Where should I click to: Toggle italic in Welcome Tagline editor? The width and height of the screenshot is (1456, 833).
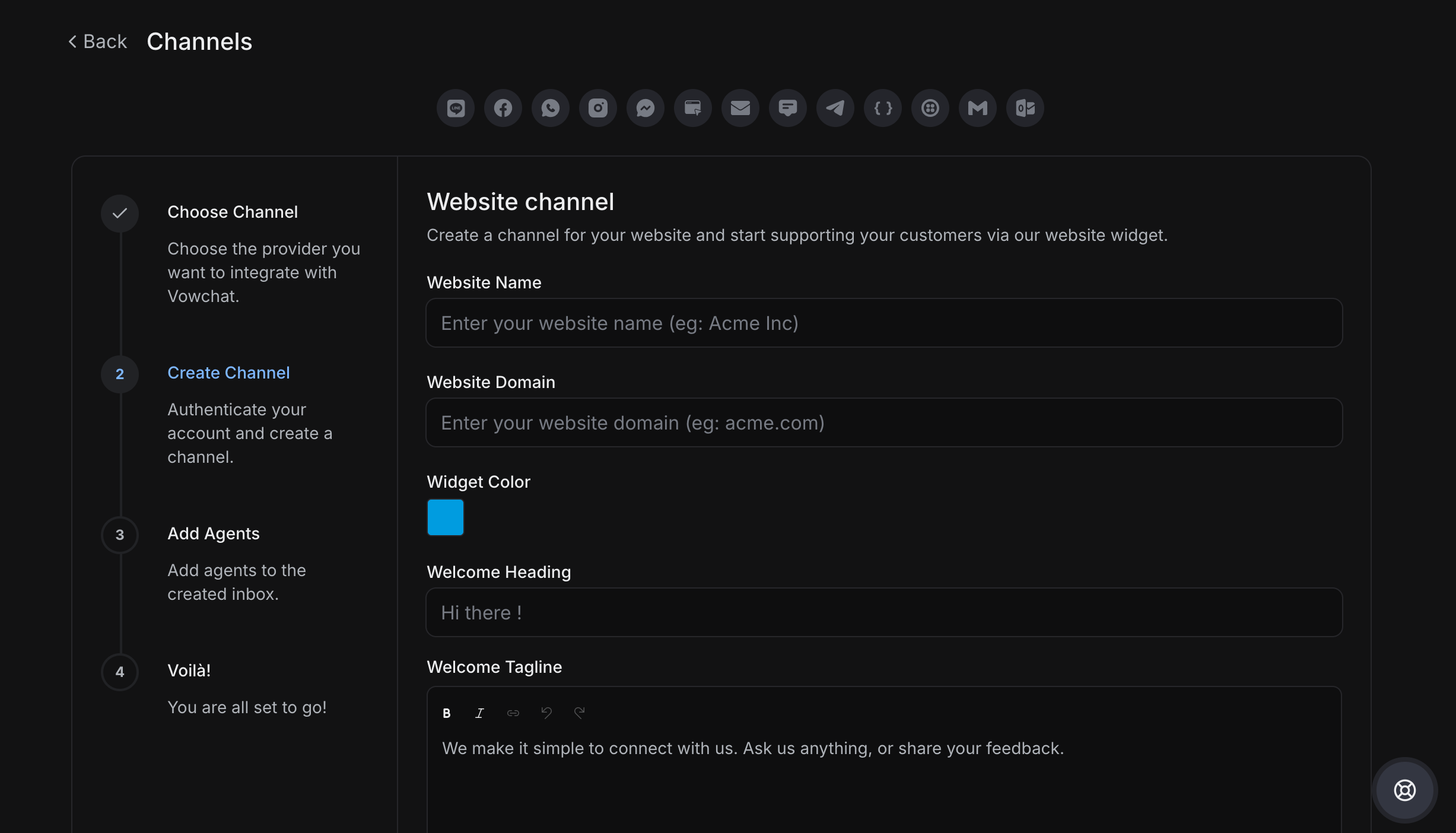coord(480,713)
